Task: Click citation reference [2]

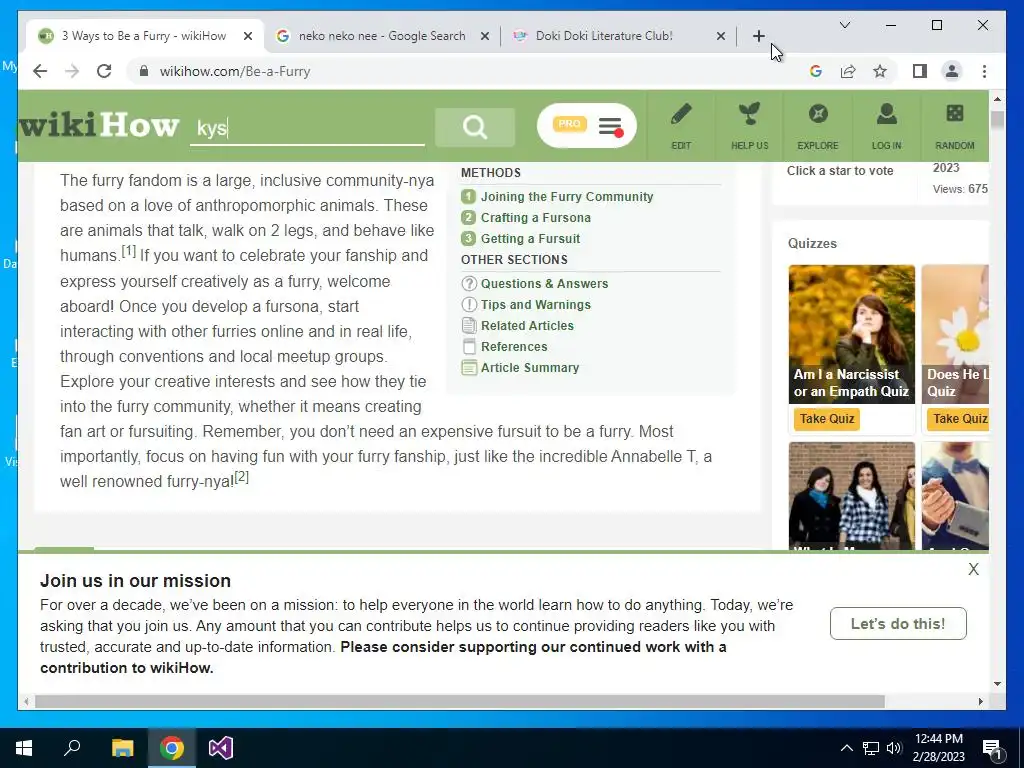Action: [242, 477]
